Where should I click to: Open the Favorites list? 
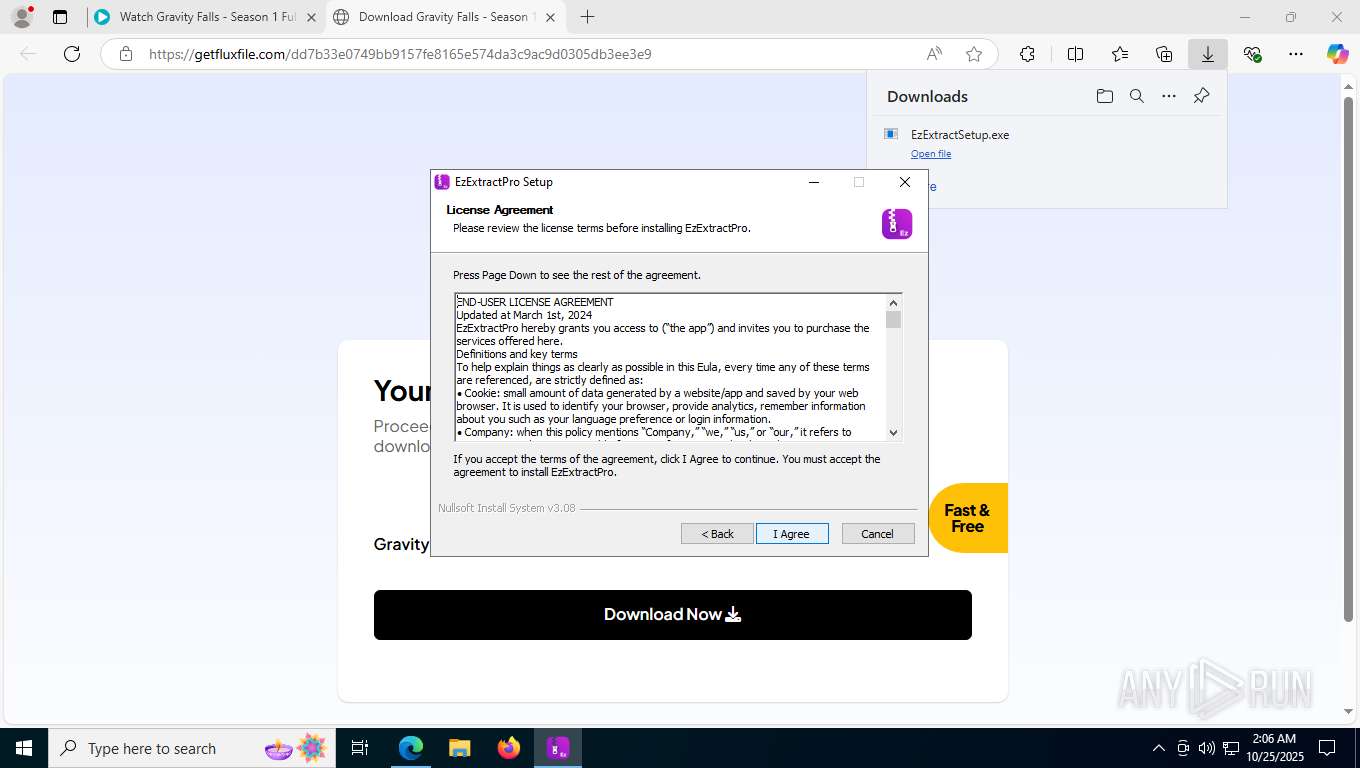pyautogui.click(x=1120, y=54)
